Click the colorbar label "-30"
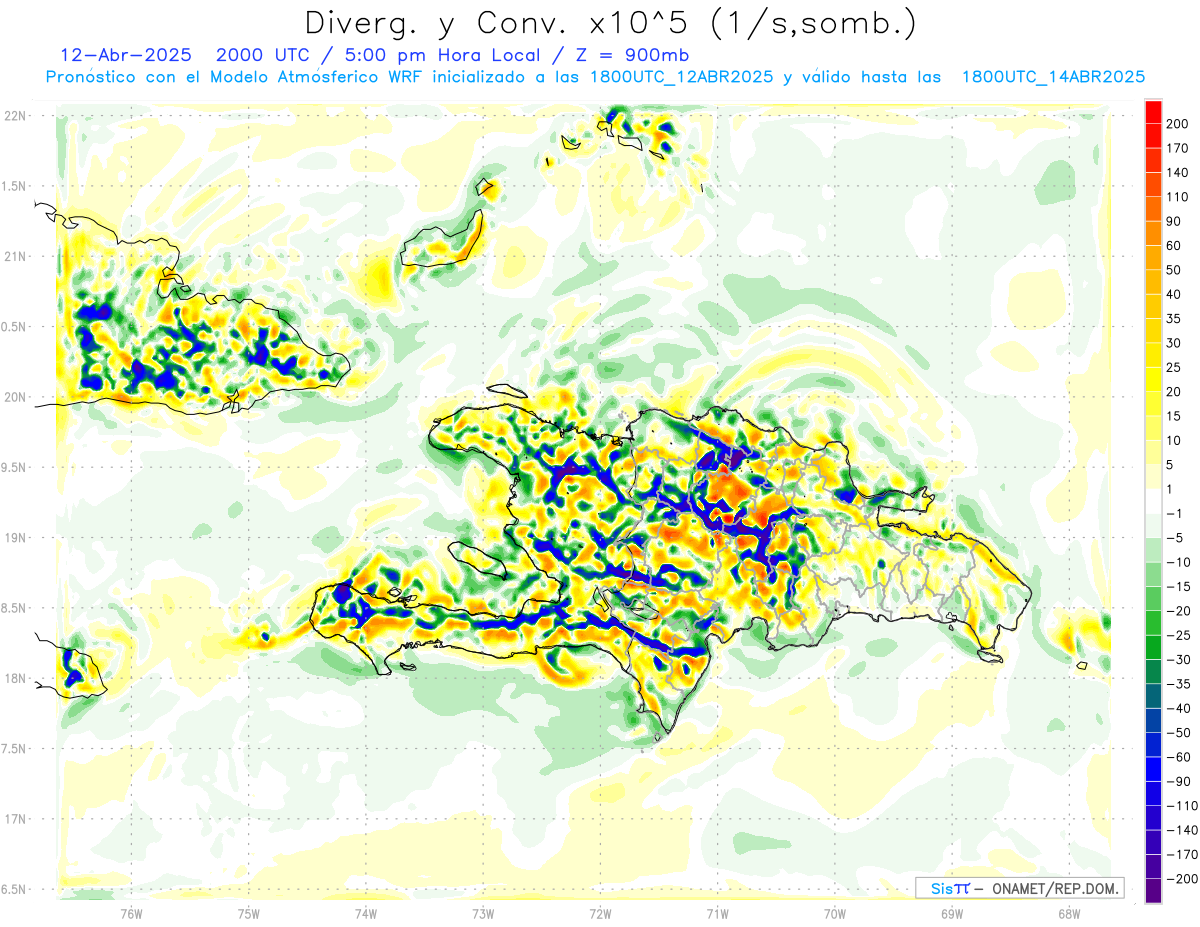The width and height of the screenshot is (1200, 927). [1178, 660]
